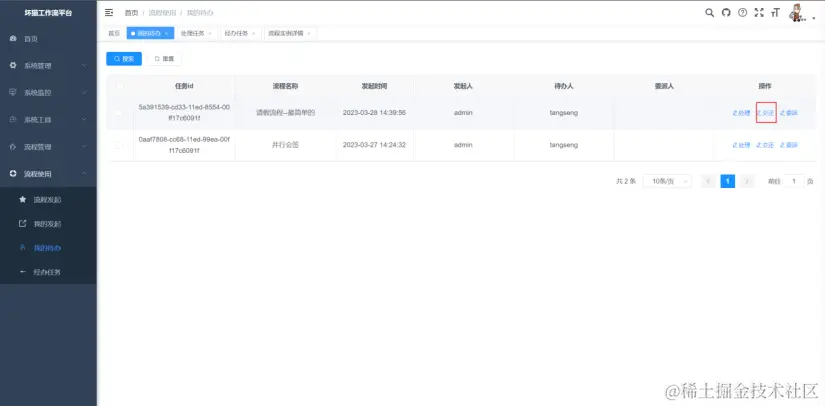Click the cell 2023-03-27 14:24:32
Screen dimensions: 825x407
tap(375, 145)
